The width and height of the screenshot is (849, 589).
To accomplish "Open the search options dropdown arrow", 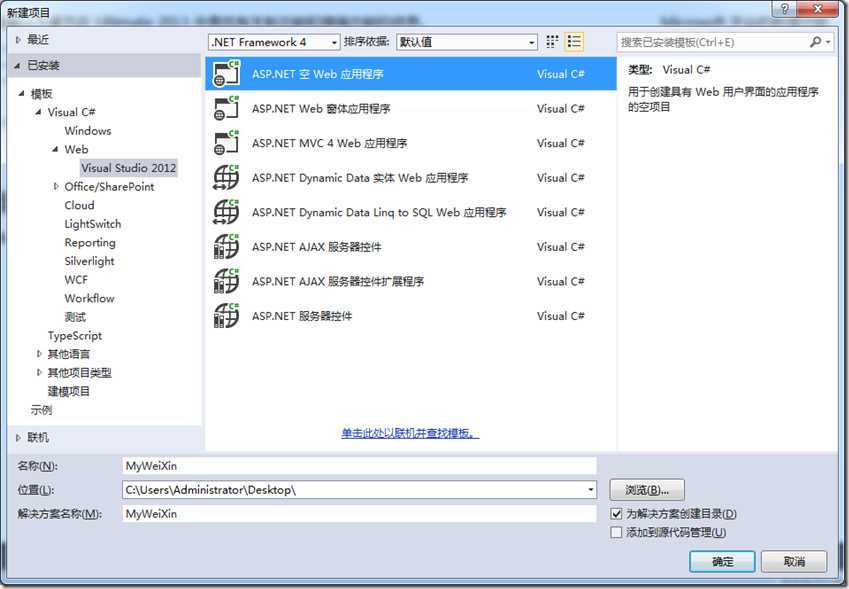I will pos(828,42).
